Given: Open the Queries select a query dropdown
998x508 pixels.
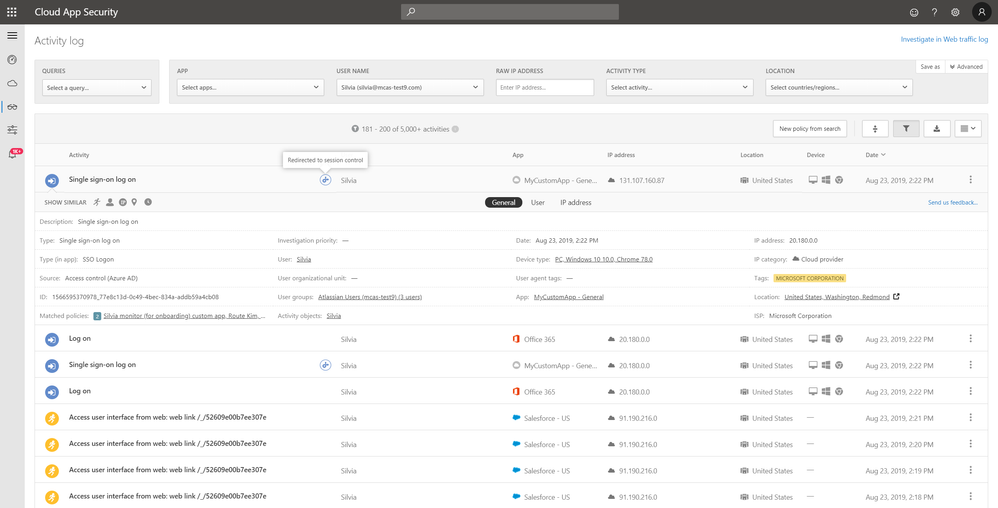Looking at the screenshot, I should tap(96, 88).
